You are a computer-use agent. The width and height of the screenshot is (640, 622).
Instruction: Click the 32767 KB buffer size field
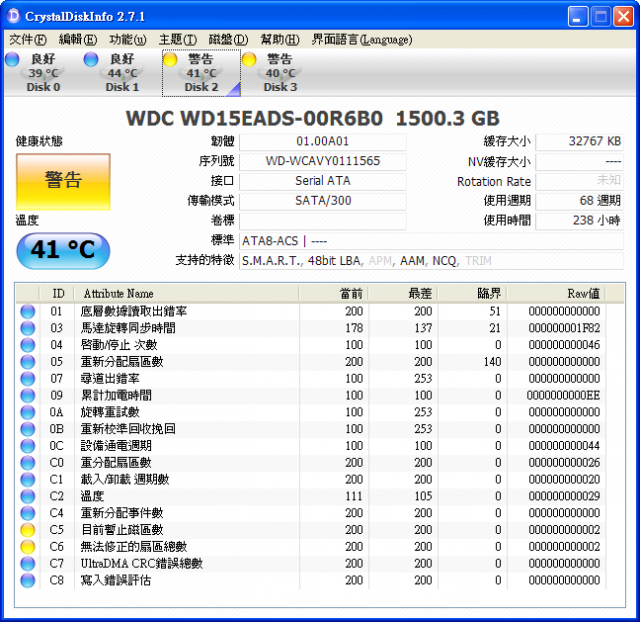pos(579,142)
